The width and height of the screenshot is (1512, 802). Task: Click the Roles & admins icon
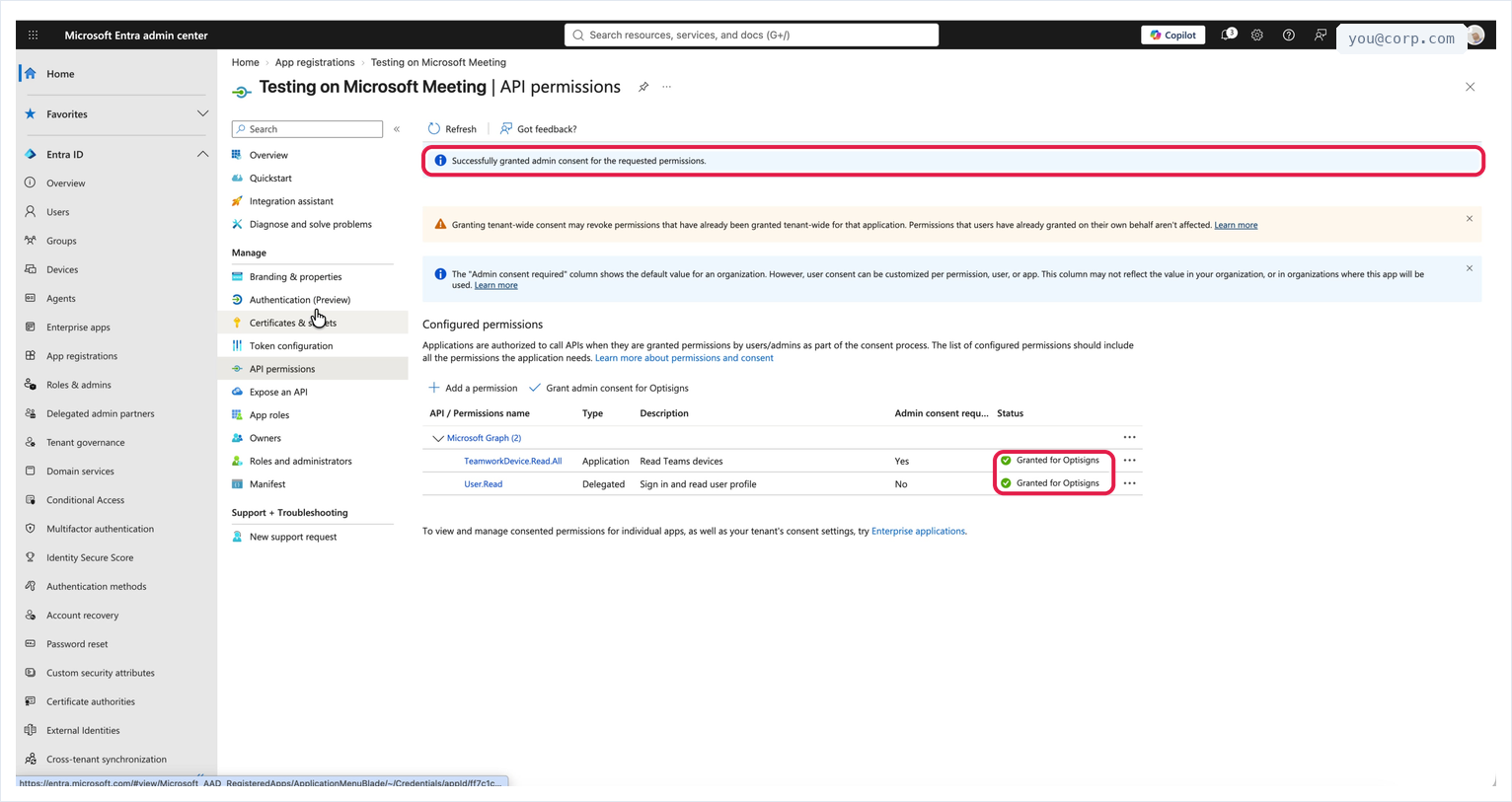(31, 384)
